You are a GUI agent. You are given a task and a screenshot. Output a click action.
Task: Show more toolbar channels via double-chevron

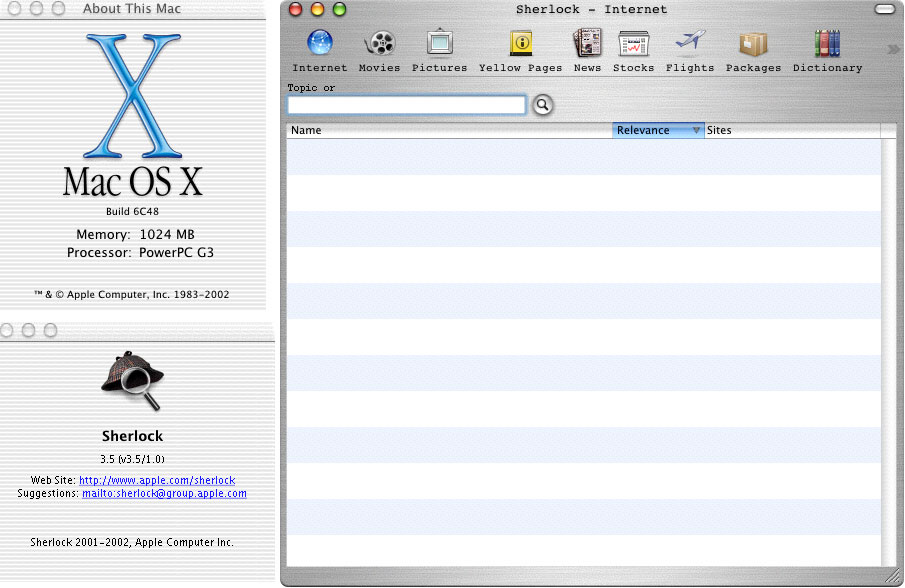893,50
